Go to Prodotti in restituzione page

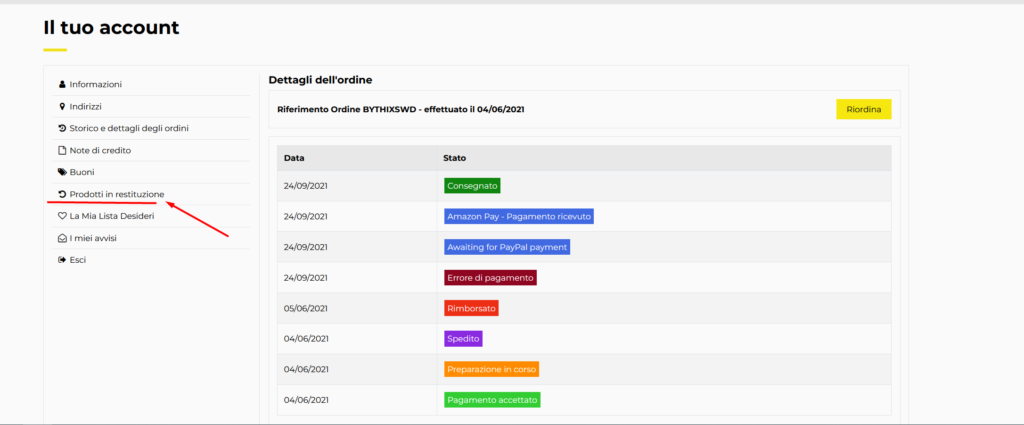point(117,195)
